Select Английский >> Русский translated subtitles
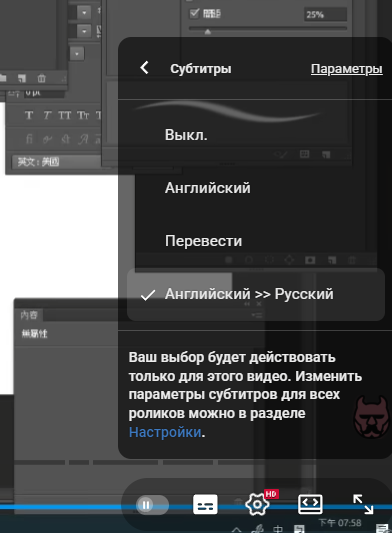Screen dimensions: 392x533 (x=256, y=294)
